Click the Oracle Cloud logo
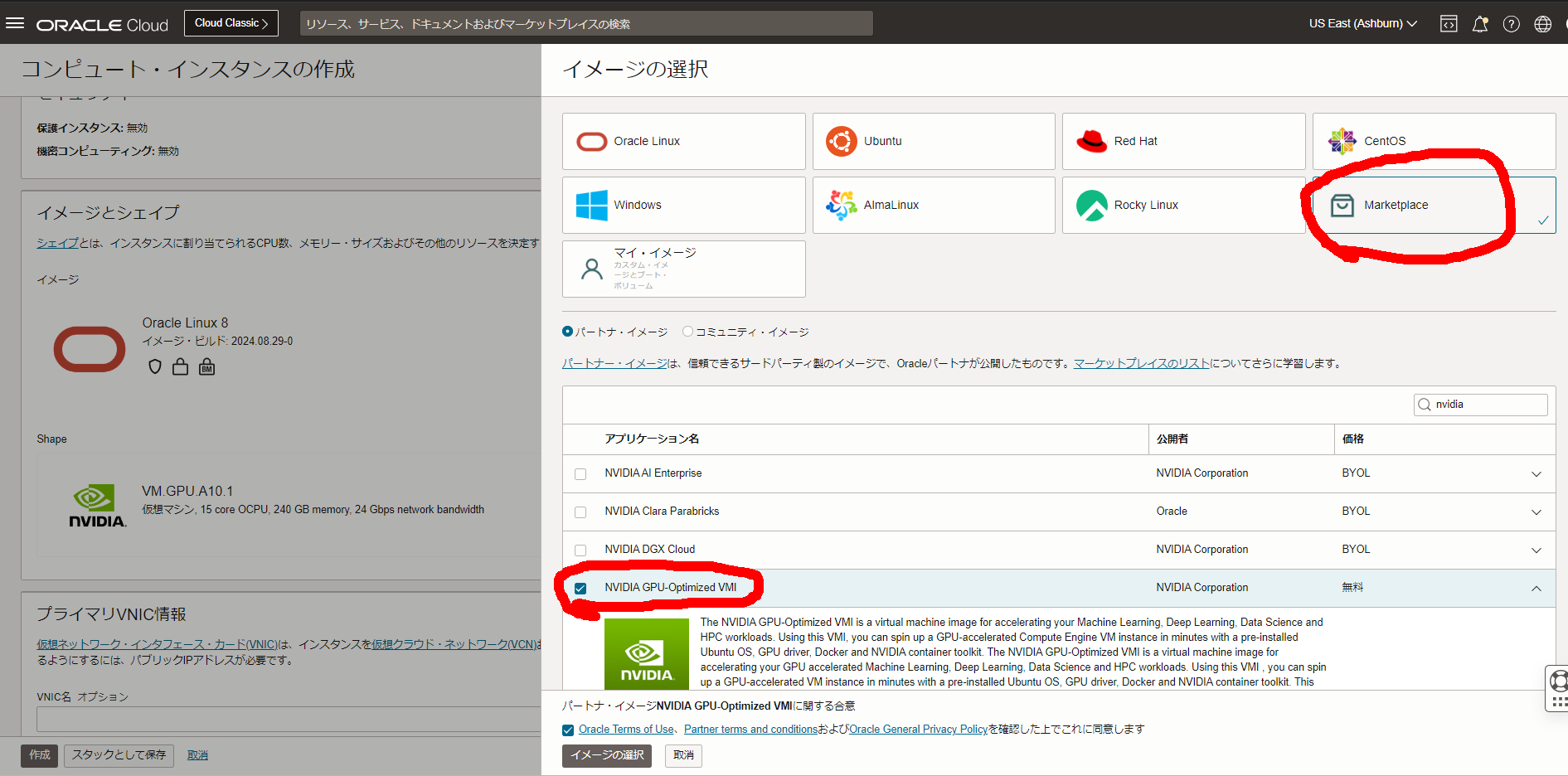Image resolution: width=1568 pixels, height=776 pixels. [102, 25]
